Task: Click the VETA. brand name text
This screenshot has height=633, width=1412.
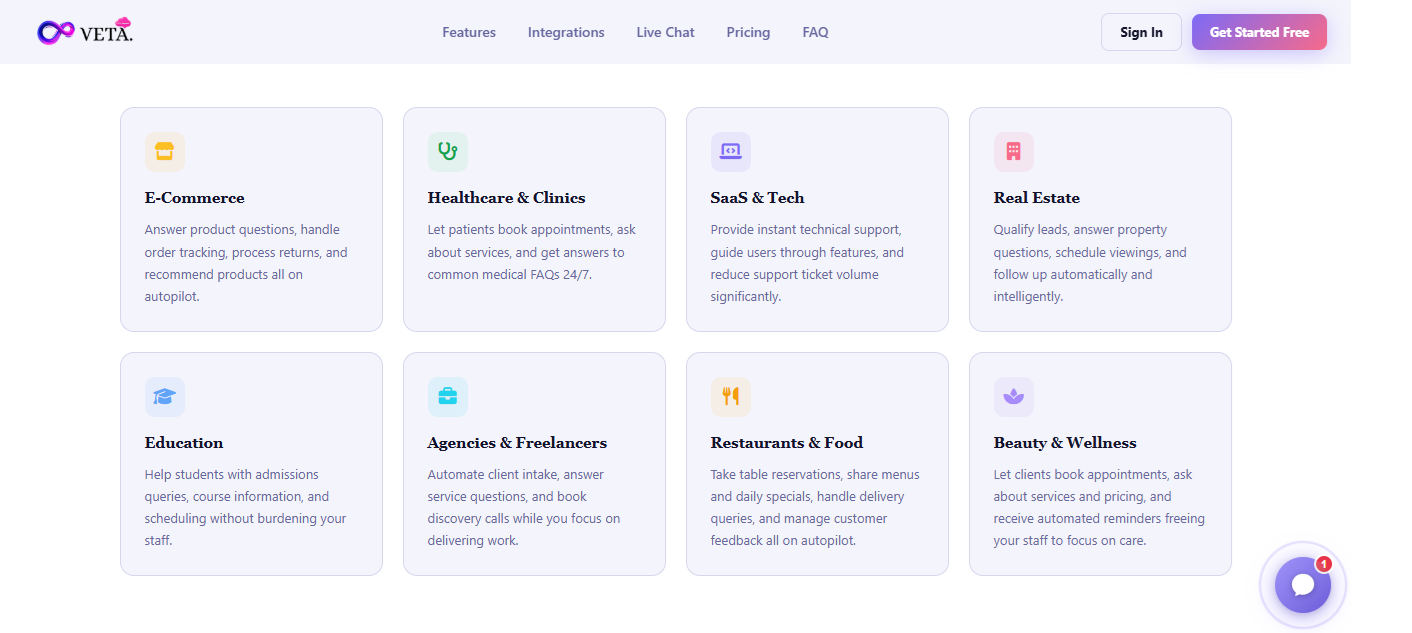Action: click(x=106, y=33)
